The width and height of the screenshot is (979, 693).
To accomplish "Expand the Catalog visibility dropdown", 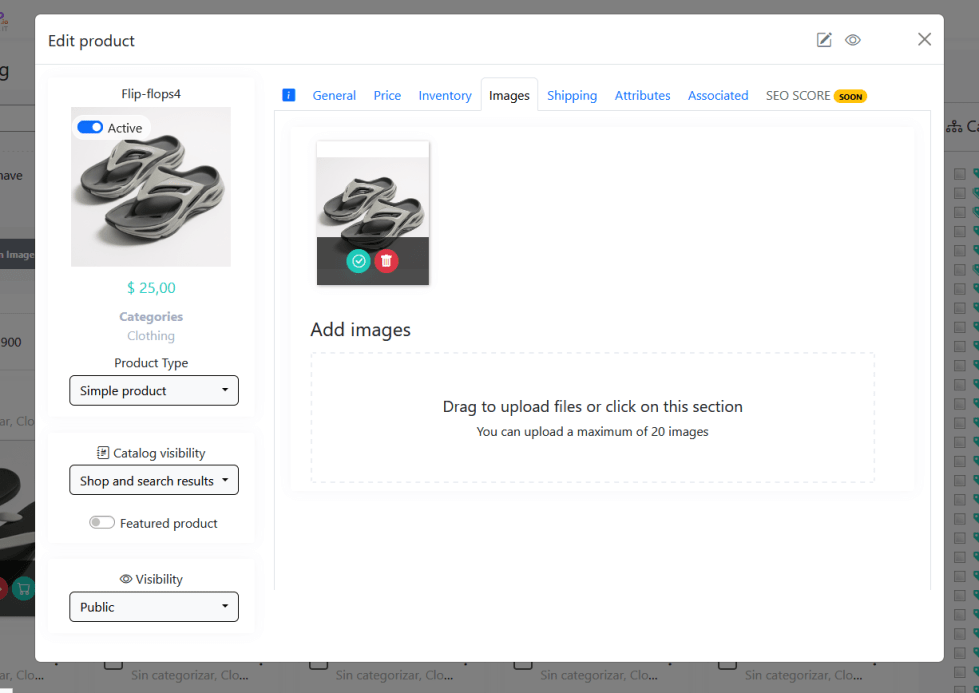I will tap(154, 481).
